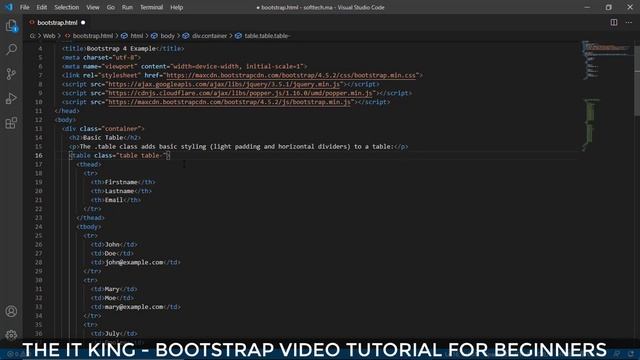Click the paragraph describing the .table class

239,147
